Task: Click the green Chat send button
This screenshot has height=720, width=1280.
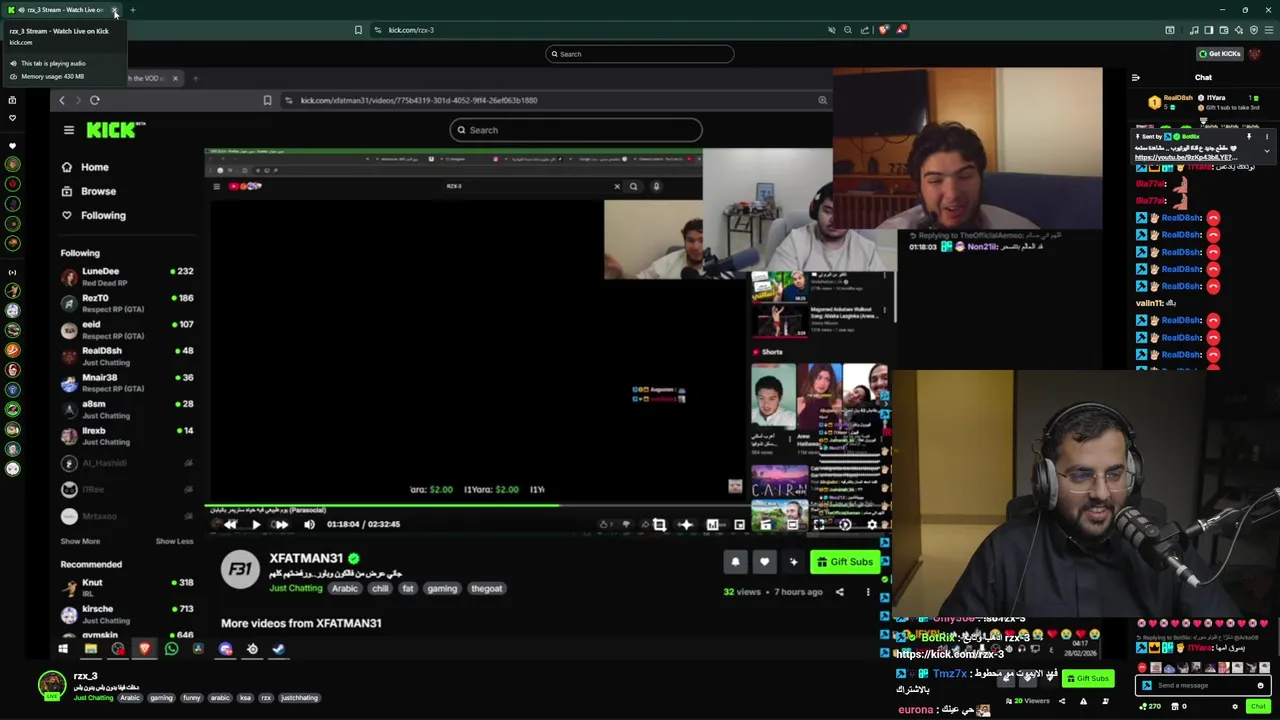Action: click(x=1258, y=706)
